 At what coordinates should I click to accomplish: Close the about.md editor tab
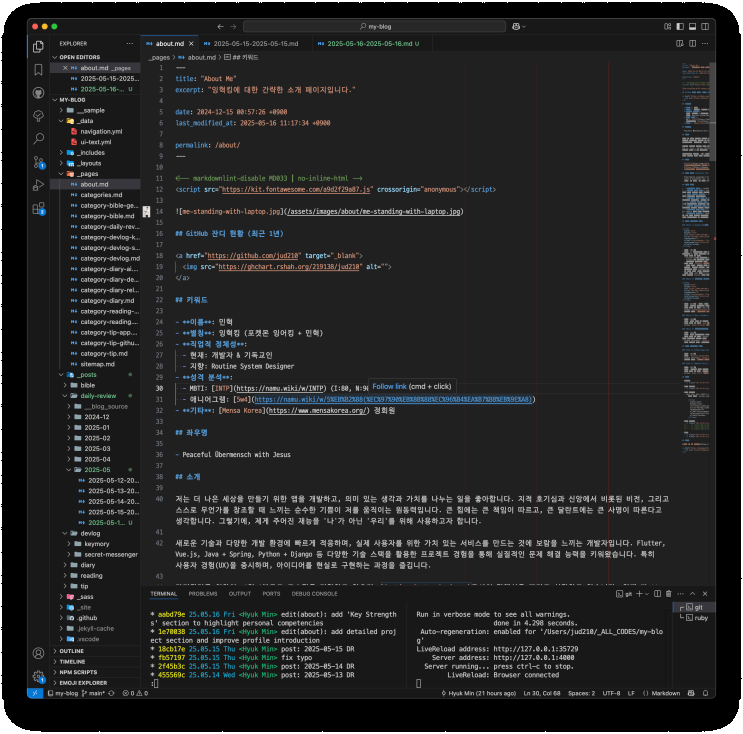191,44
